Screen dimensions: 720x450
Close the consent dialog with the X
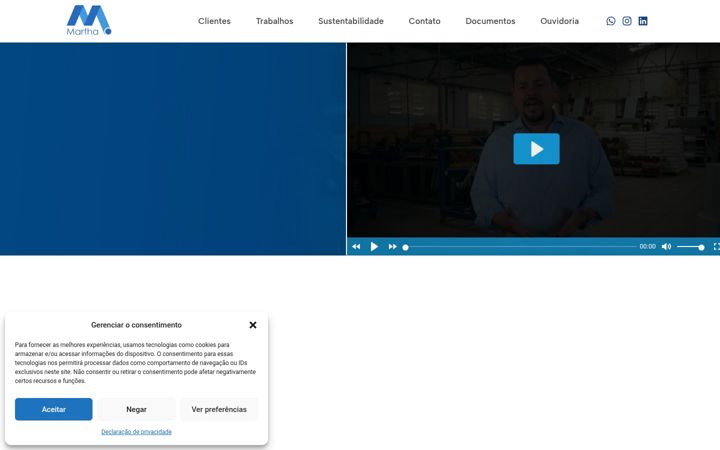pos(253,325)
